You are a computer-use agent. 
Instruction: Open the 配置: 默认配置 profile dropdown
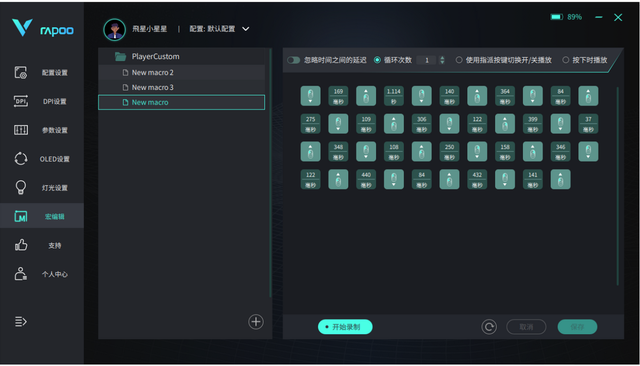pyautogui.click(x=220, y=29)
